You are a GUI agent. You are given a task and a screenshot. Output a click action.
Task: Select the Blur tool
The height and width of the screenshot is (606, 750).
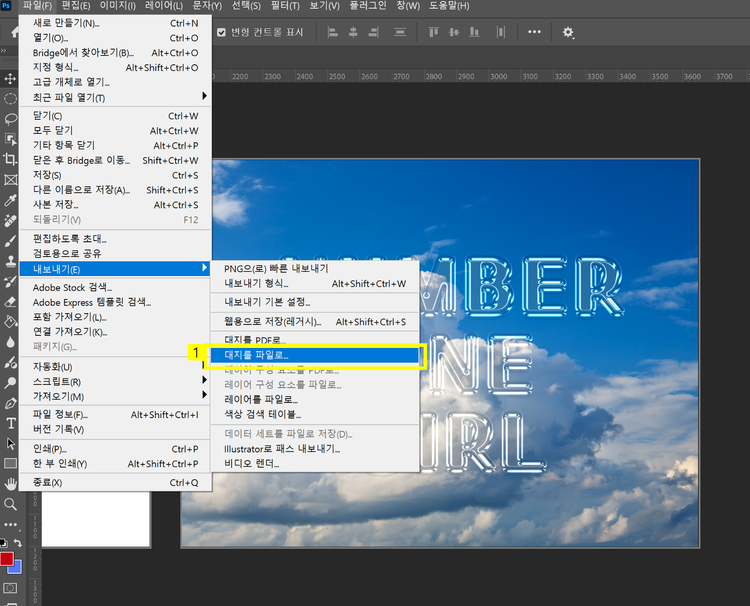point(10,342)
